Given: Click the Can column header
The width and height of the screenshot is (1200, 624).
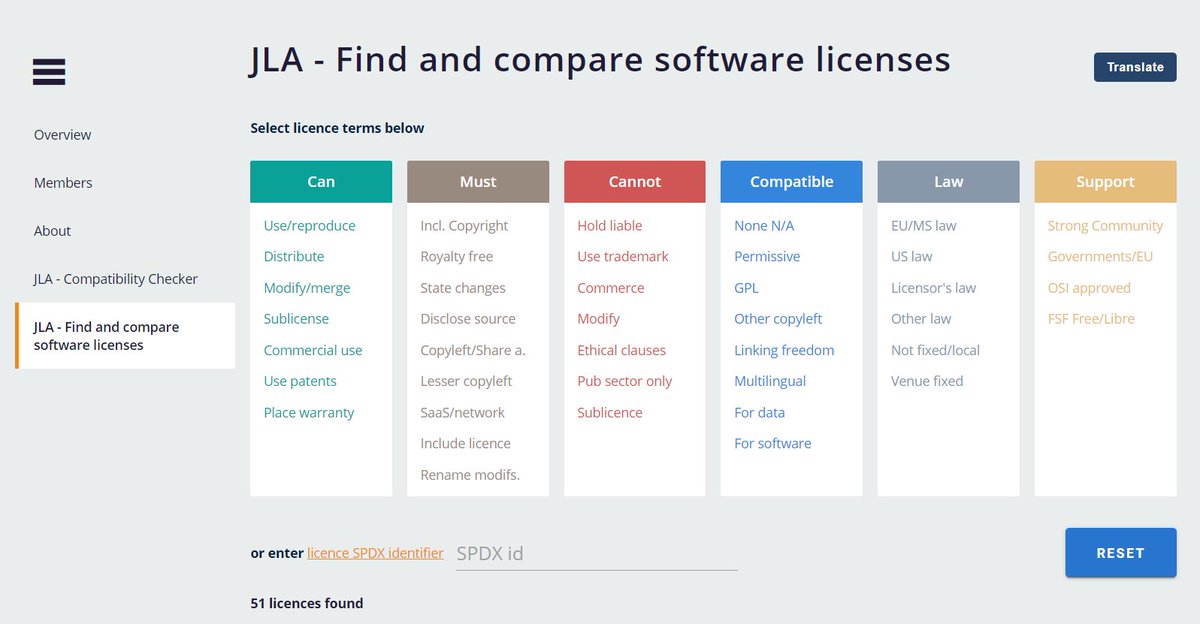Looking at the screenshot, I should click(x=321, y=182).
